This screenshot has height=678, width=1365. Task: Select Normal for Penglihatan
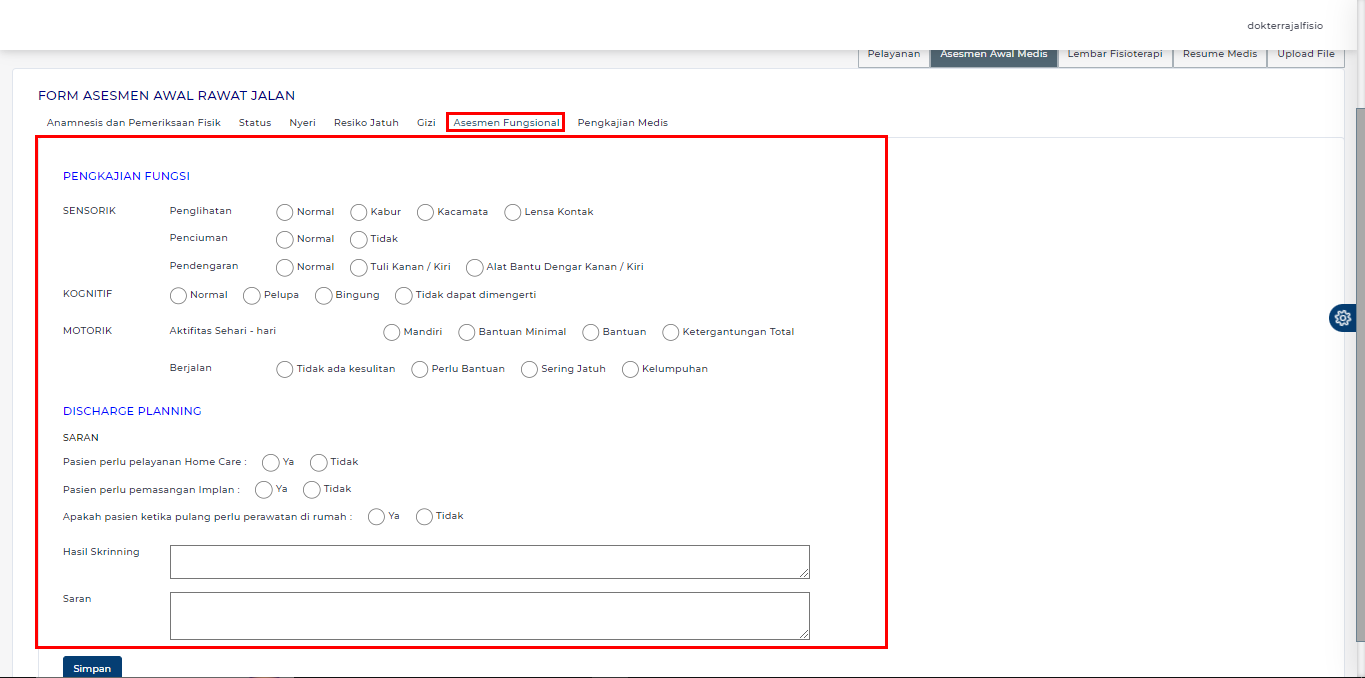coord(285,212)
